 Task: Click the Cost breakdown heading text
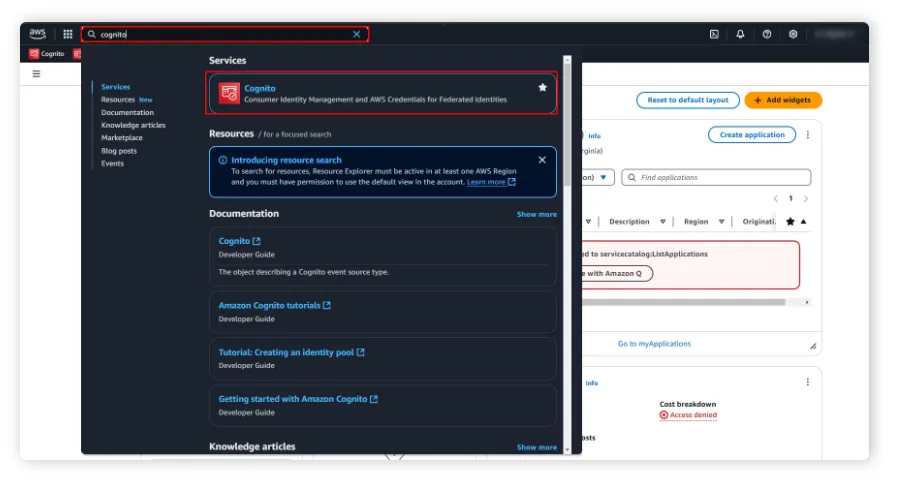pyautogui.click(x=687, y=404)
